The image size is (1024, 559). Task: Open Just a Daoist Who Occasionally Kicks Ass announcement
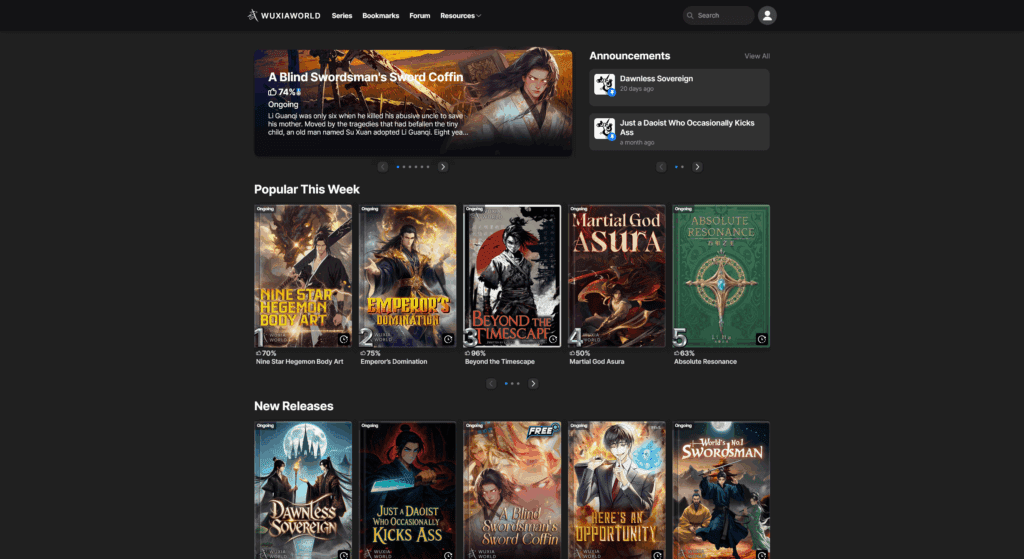[679, 132]
